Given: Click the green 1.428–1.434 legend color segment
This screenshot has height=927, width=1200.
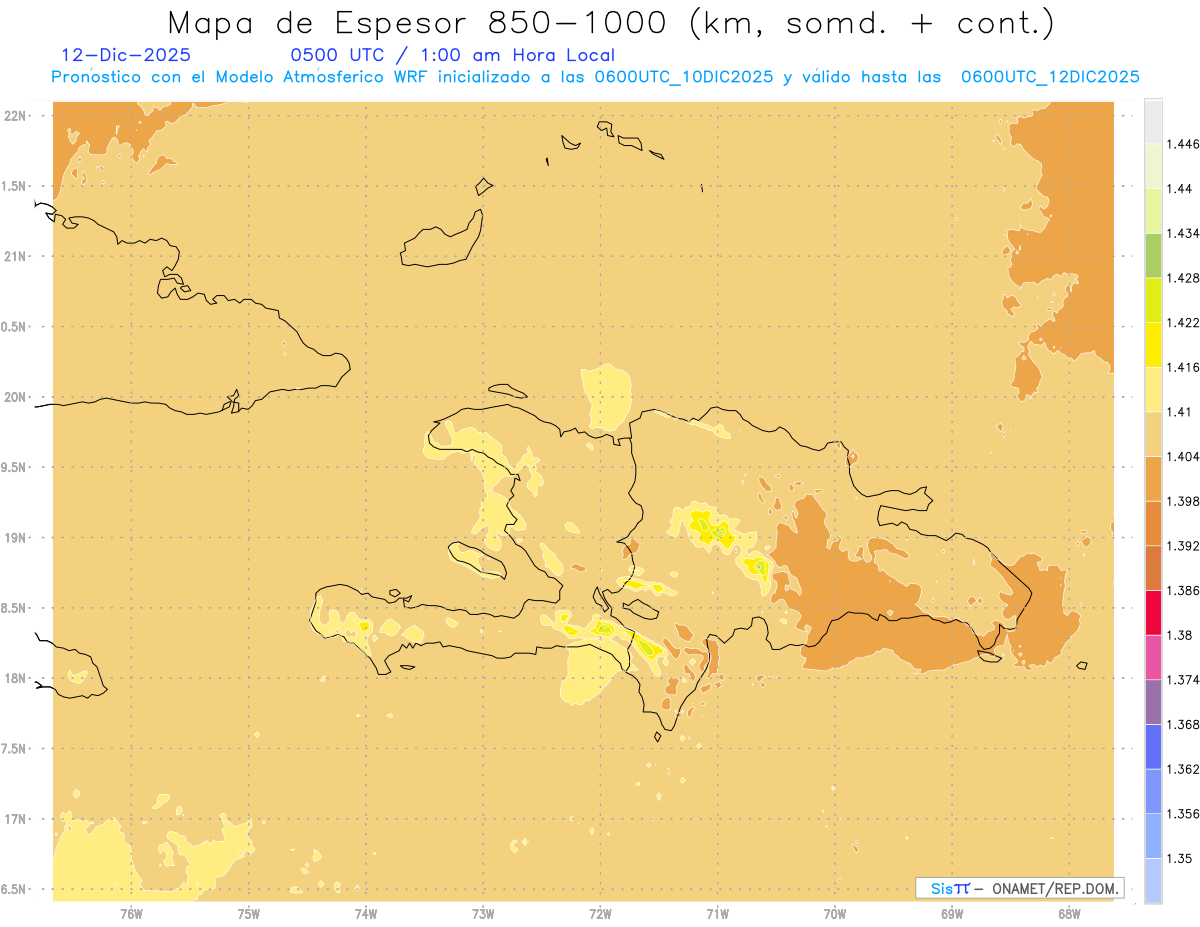Looking at the screenshot, I should [x=1153, y=255].
